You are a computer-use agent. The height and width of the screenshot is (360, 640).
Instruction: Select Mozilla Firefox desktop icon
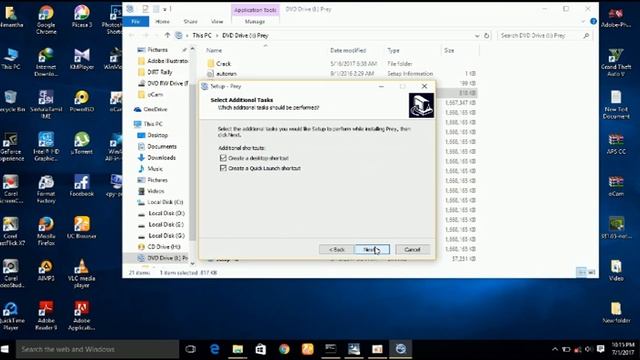(46, 231)
